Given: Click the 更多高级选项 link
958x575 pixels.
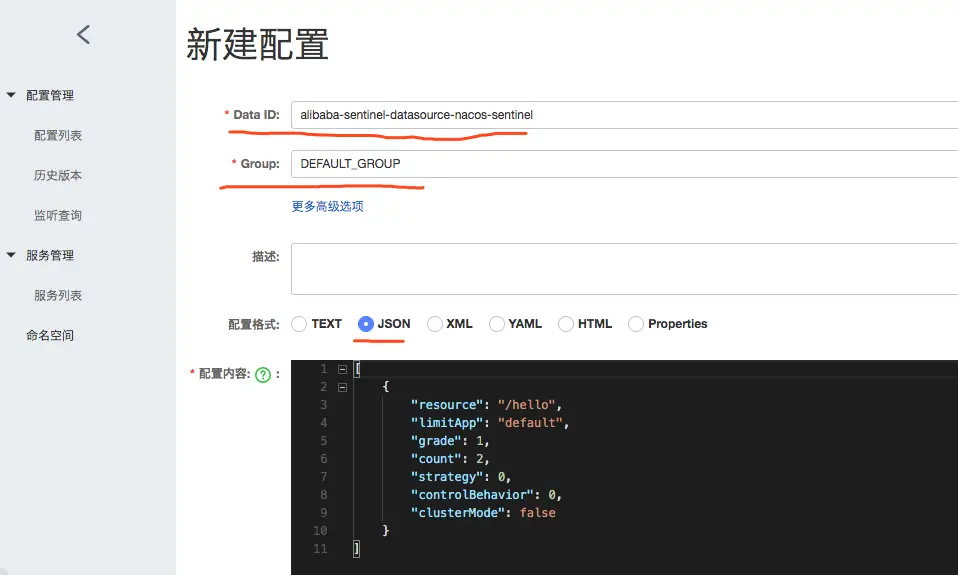Looking at the screenshot, I should [327, 207].
